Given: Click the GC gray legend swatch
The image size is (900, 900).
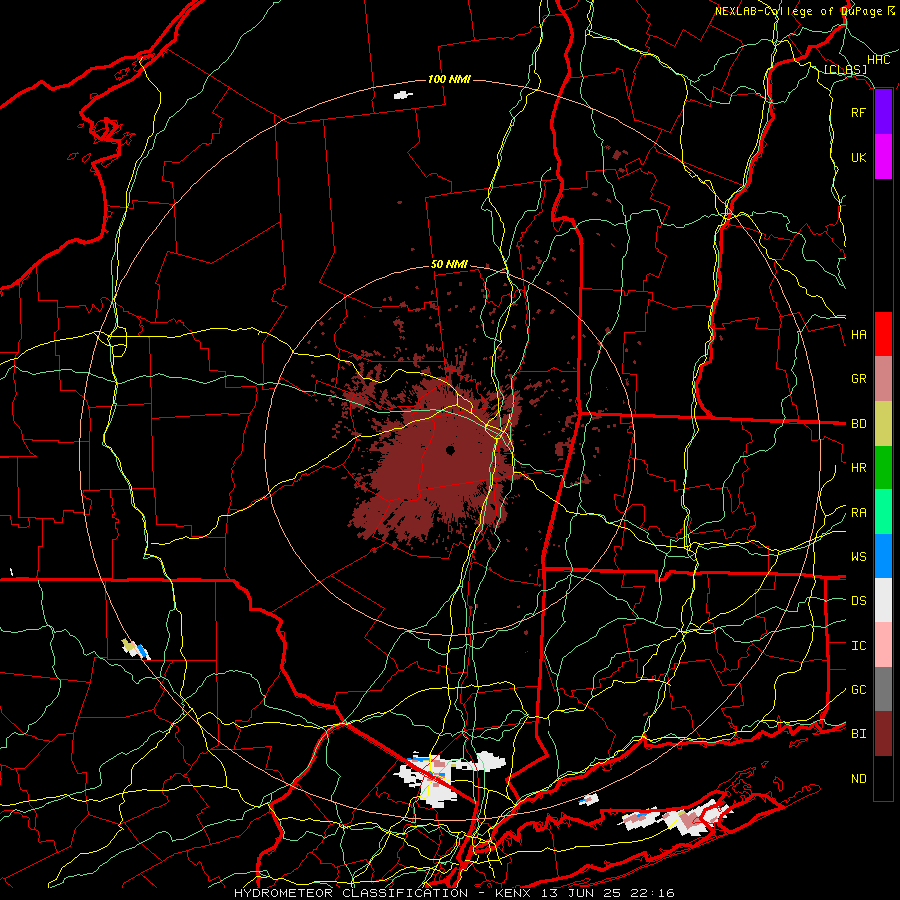Looking at the screenshot, I should click(x=883, y=689).
